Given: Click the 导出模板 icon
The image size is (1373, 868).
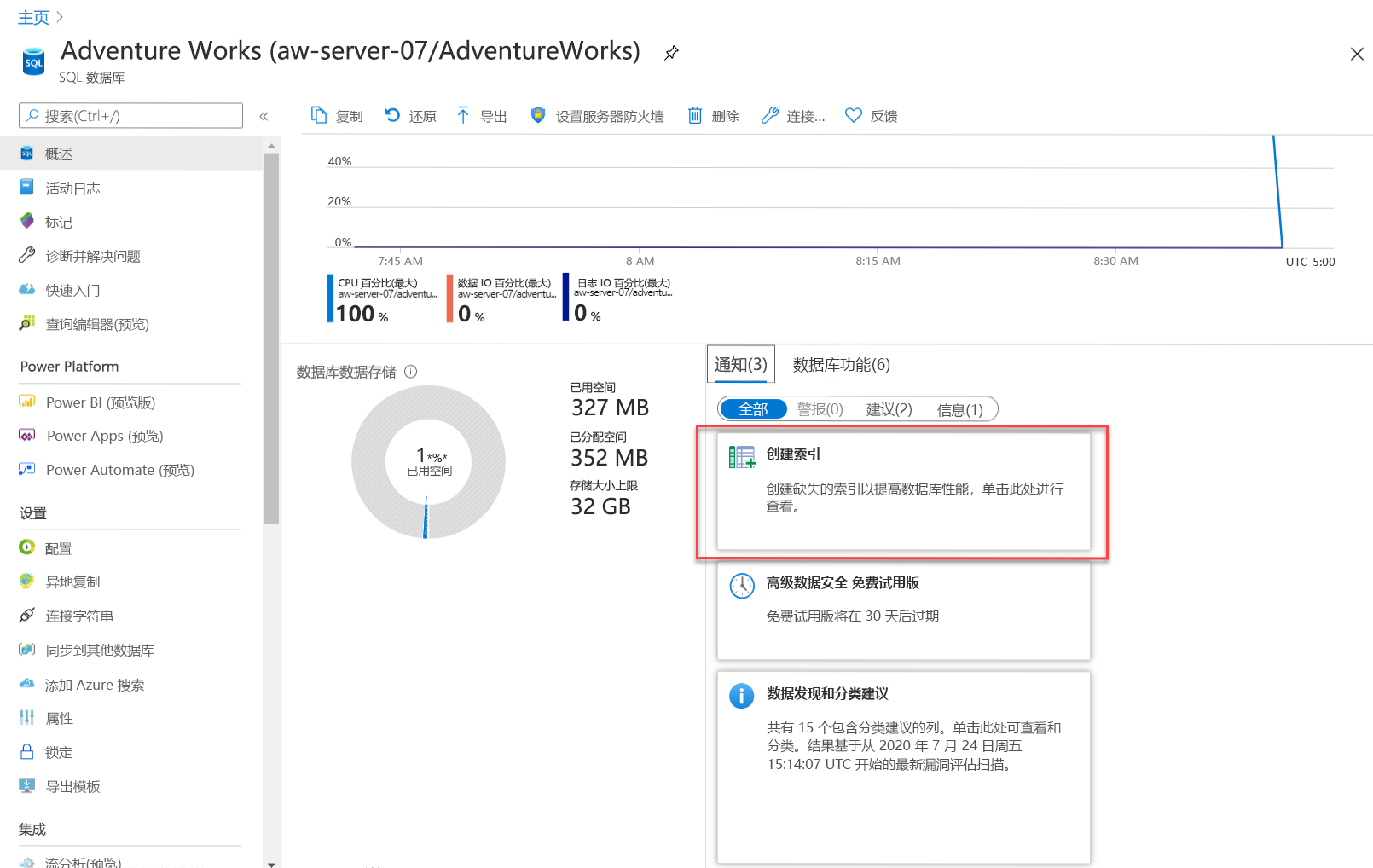Looking at the screenshot, I should (27, 785).
